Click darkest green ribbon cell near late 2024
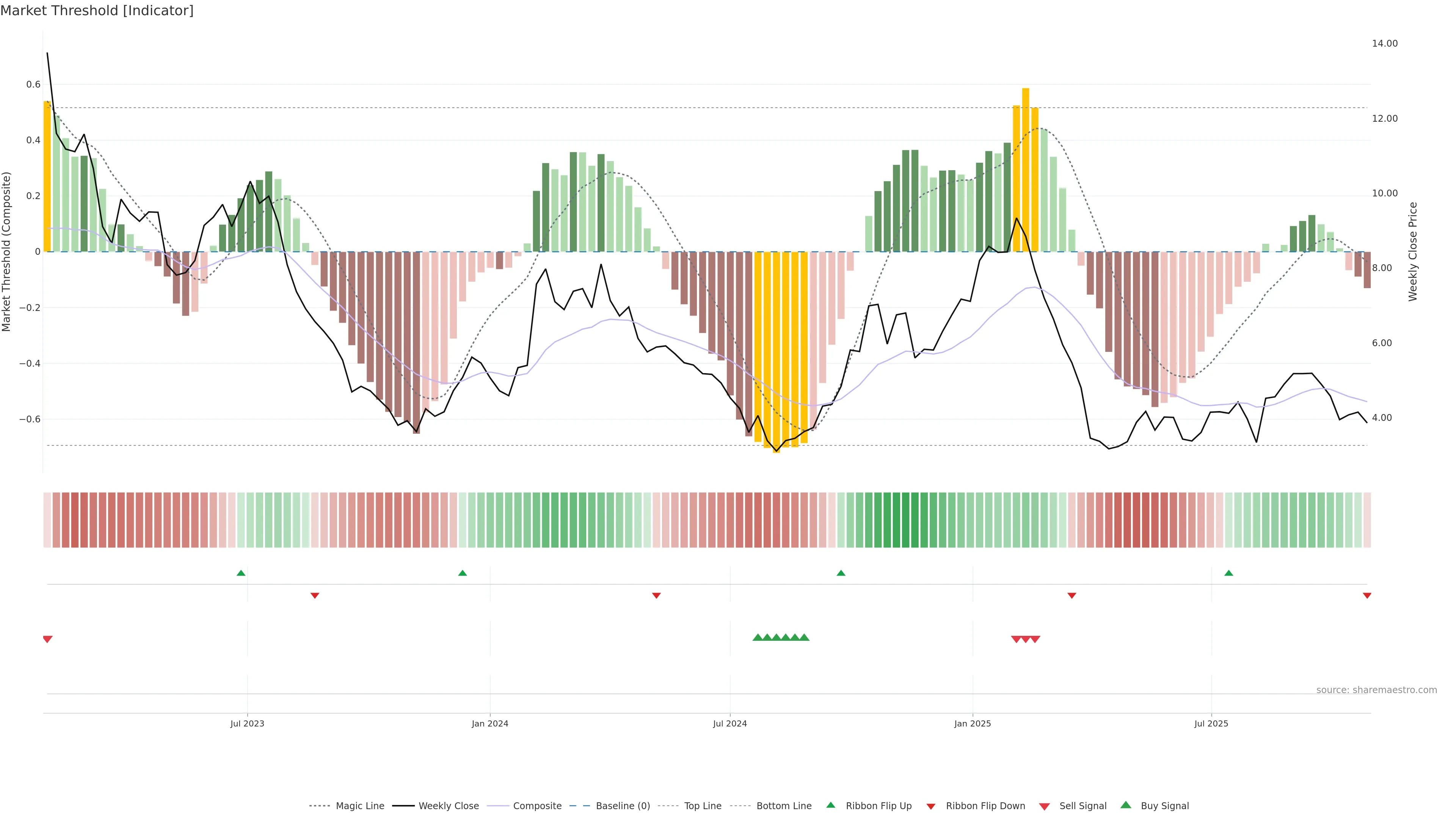The width and height of the screenshot is (1456, 819). coord(905,520)
